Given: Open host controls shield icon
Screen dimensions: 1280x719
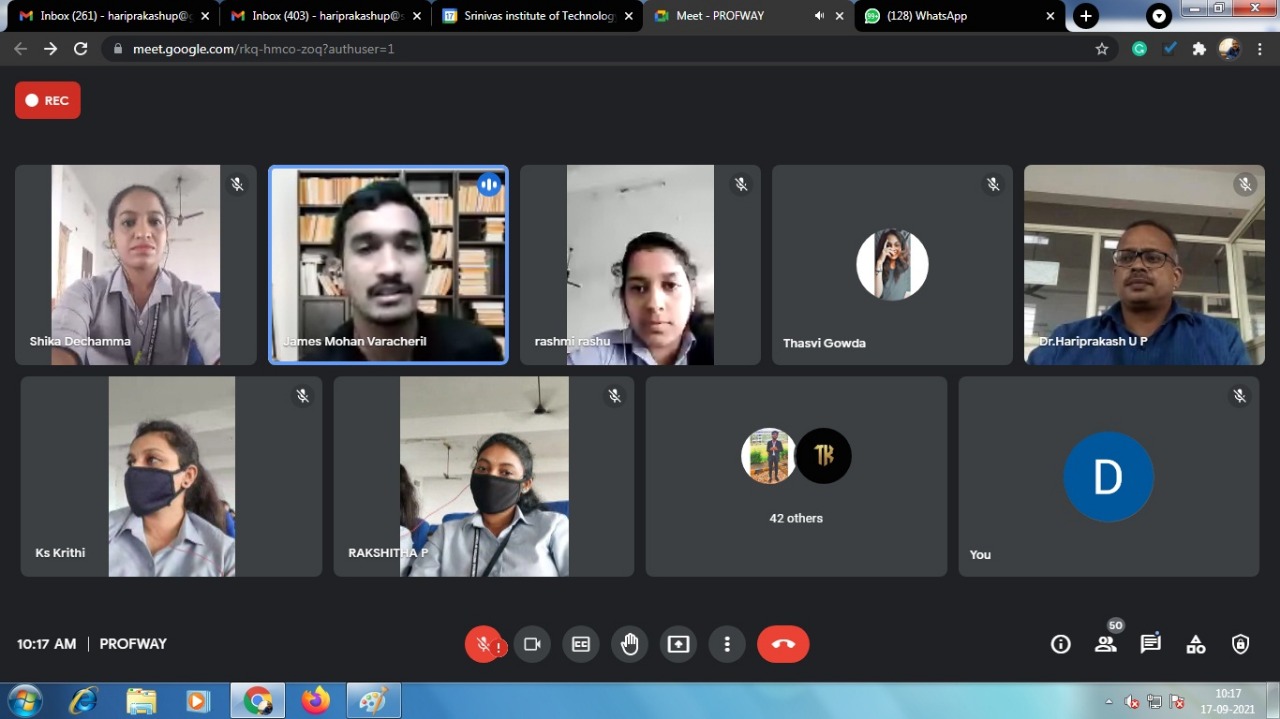Looking at the screenshot, I should (1241, 644).
